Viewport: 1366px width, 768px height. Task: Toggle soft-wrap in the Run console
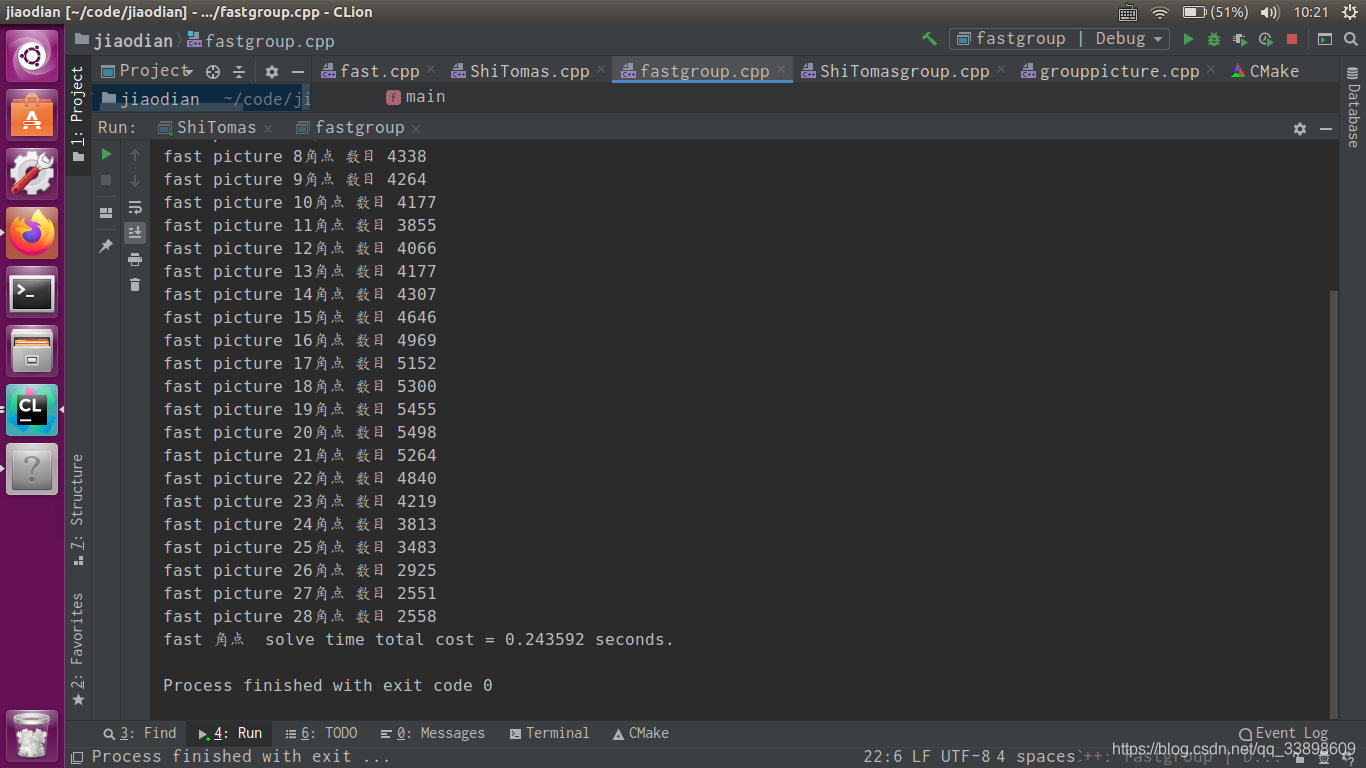tap(135, 207)
